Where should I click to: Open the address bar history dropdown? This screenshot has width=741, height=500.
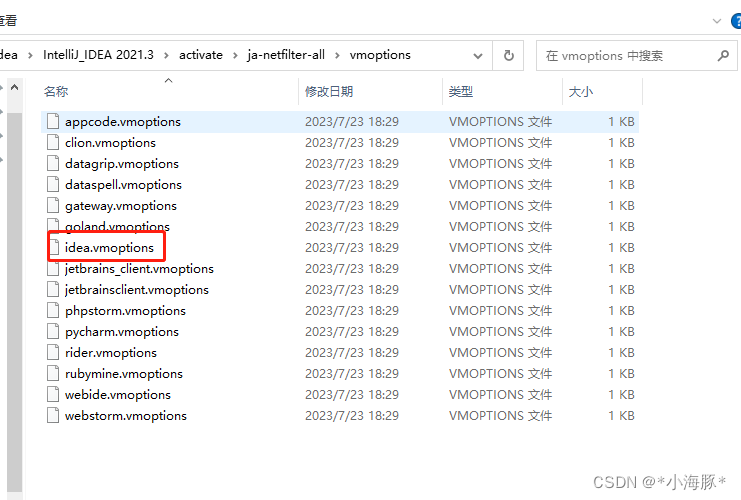(x=478, y=56)
